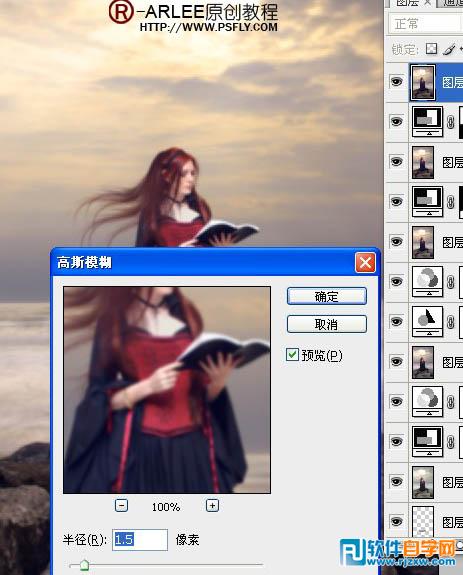Toggle the 预览 preview checkbox
Viewport: 463px width, 575px height.
292,355
